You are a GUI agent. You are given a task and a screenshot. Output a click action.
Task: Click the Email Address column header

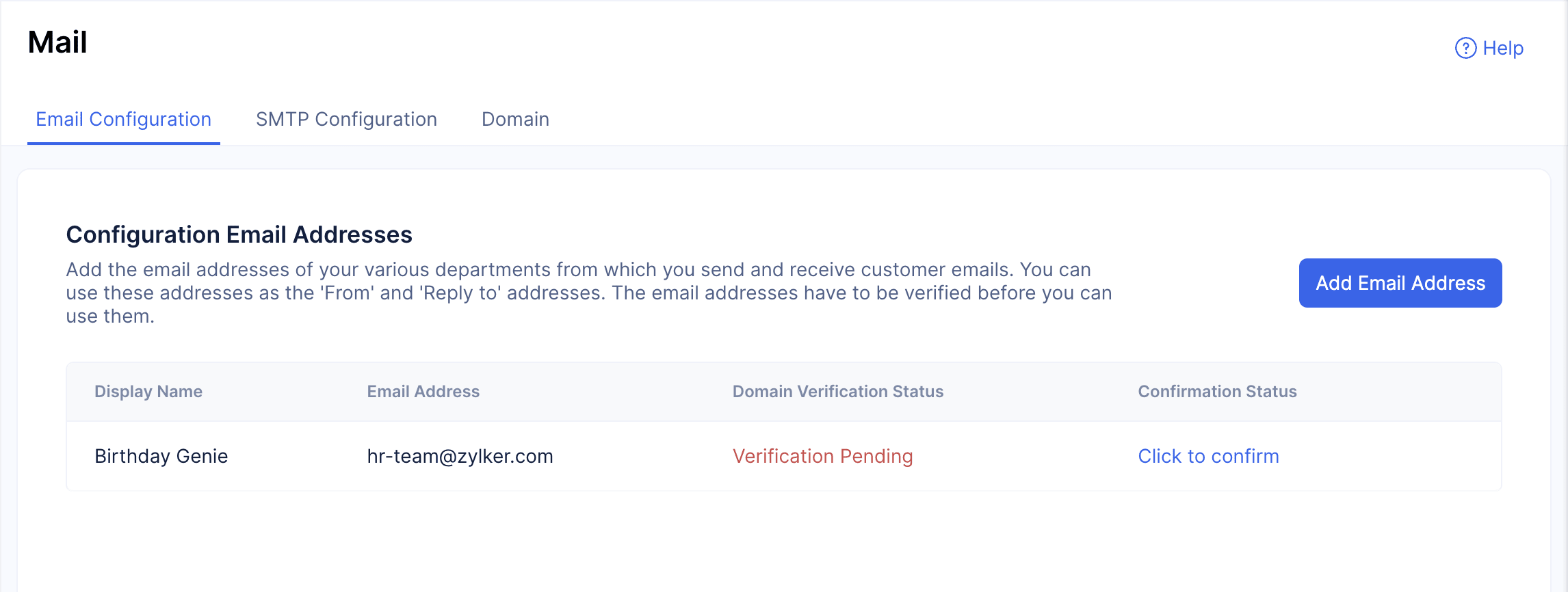tap(423, 392)
